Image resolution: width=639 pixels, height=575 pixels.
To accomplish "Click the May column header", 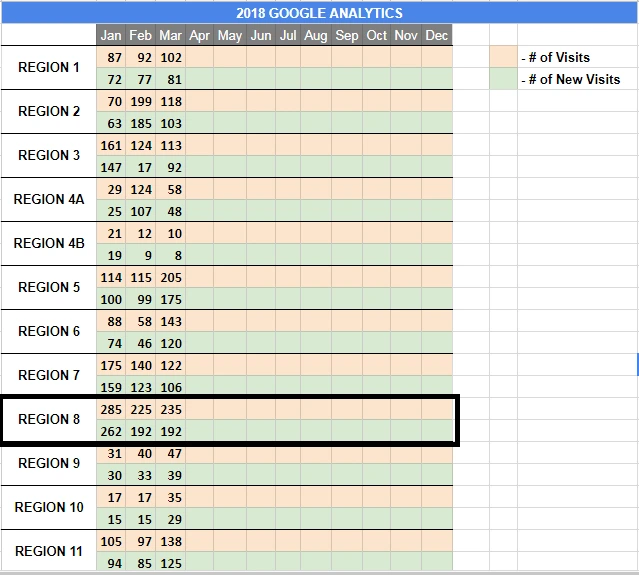I will (230, 35).
